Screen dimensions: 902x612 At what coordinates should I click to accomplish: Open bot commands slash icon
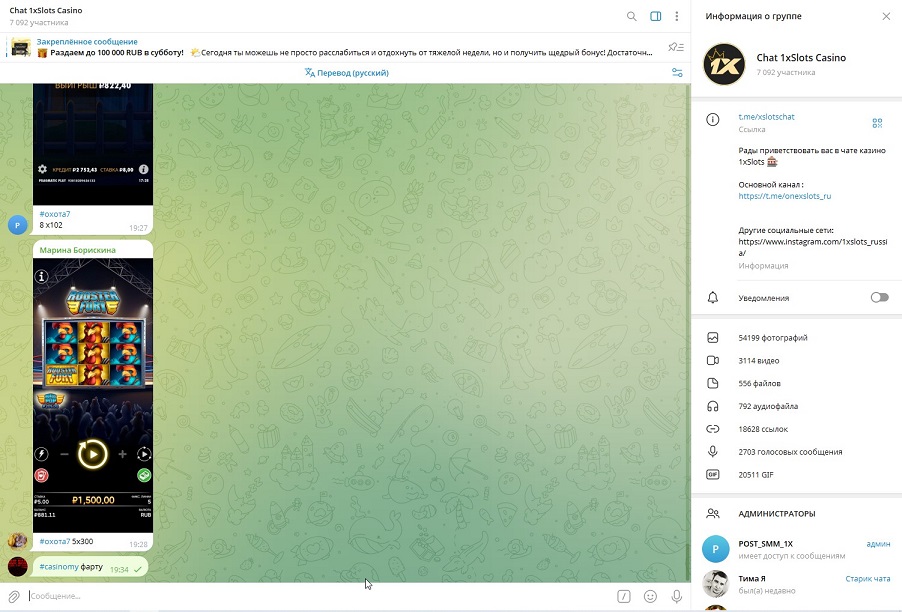(x=624, y=596)
